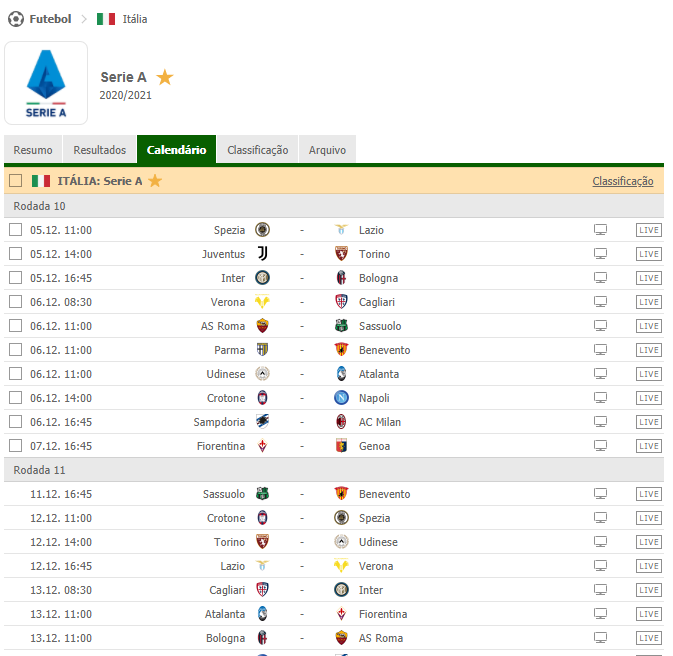Toggle the star in ITÁLIA: Serie A header
This screenshot has height=656, width=673.
[x=155, y=181]
